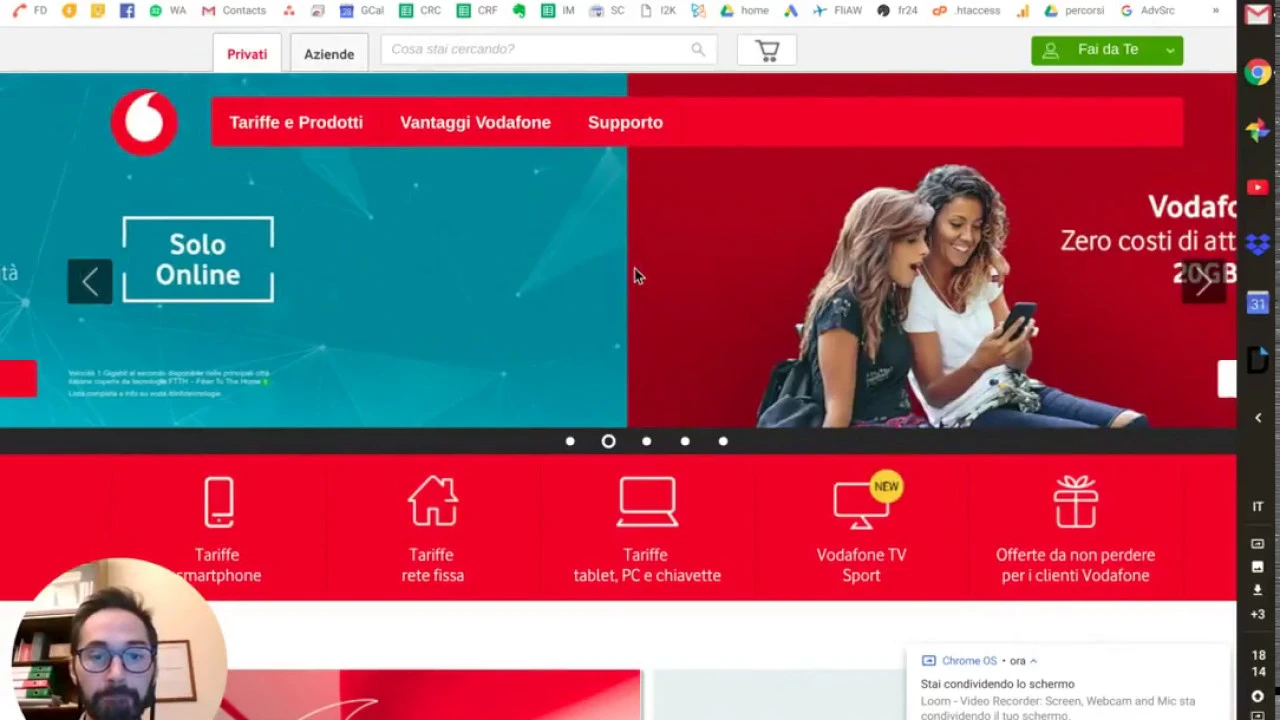Click the Cosa stai cercando search field

point(548,49)
